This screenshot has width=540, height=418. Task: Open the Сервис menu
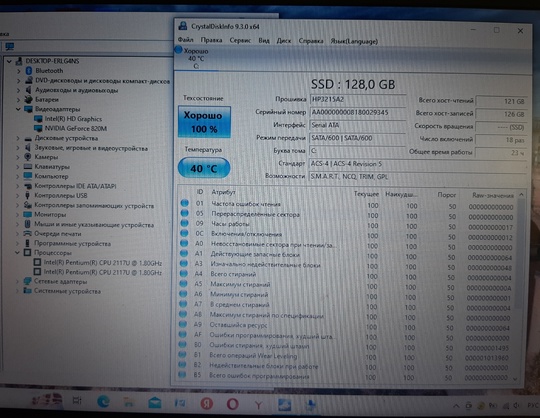(x=240, y=40)
